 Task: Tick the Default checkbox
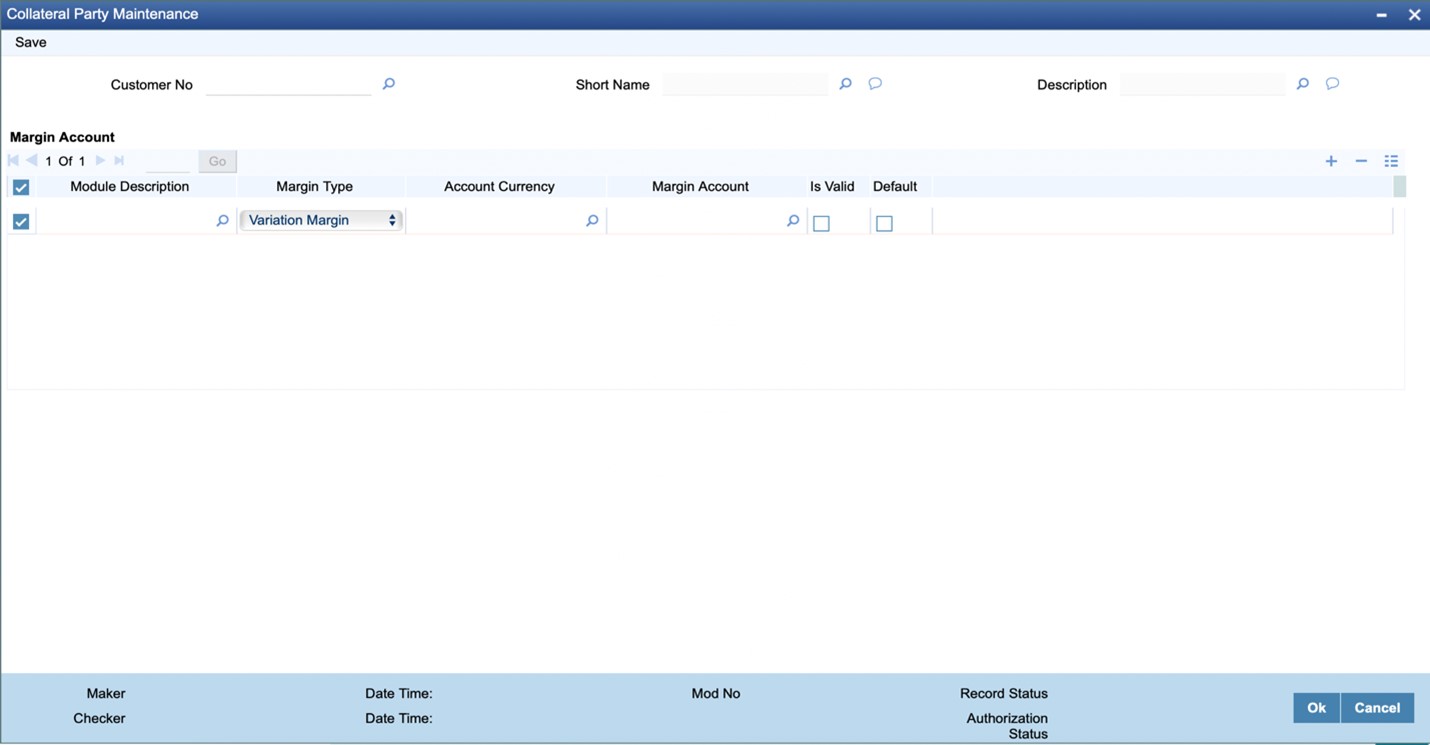[x=884, y=224]
